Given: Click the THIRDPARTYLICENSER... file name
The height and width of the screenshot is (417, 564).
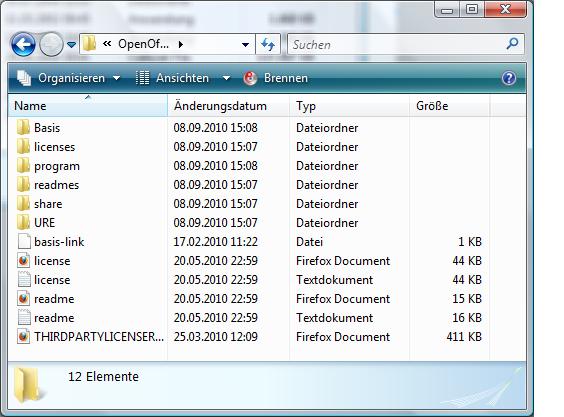Looking at the screenshot, I should click(99, 337).
